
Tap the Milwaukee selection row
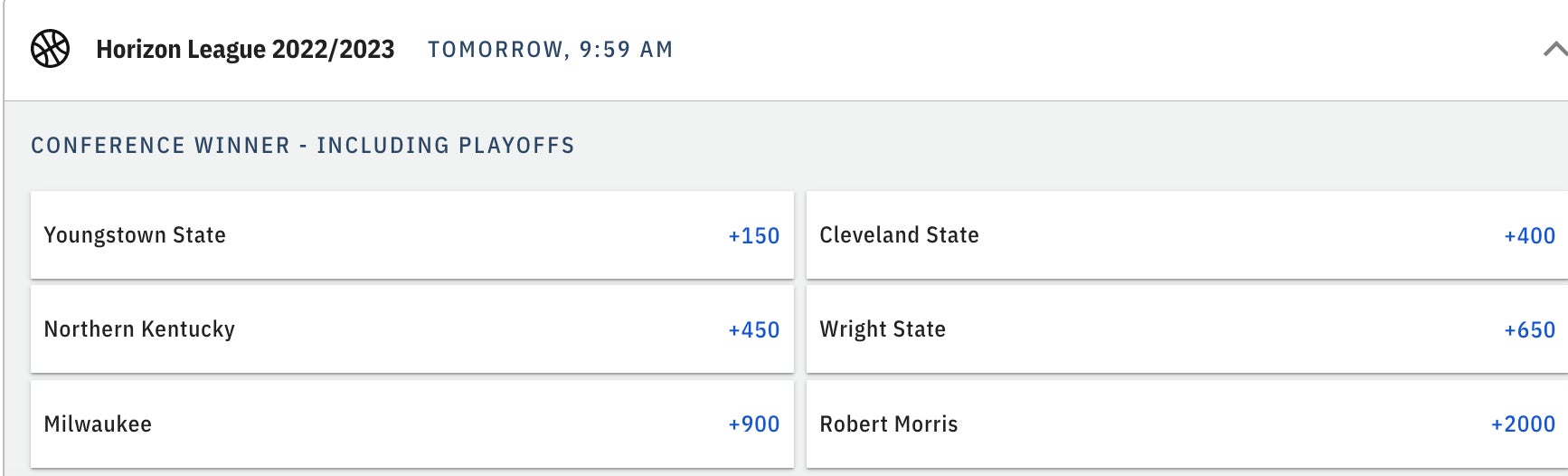click(411, 424)
